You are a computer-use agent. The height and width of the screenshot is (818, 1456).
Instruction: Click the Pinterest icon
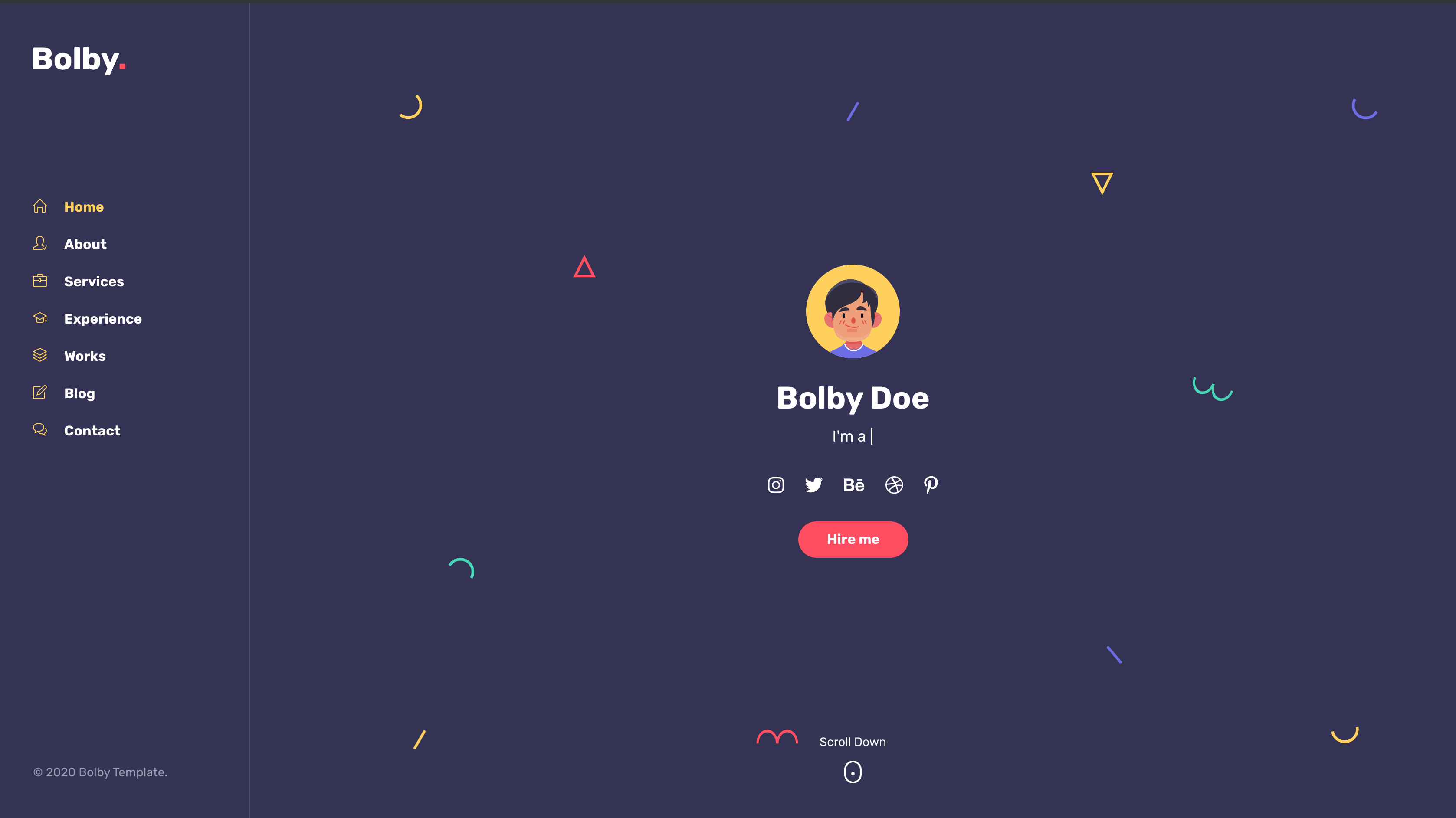930,485
